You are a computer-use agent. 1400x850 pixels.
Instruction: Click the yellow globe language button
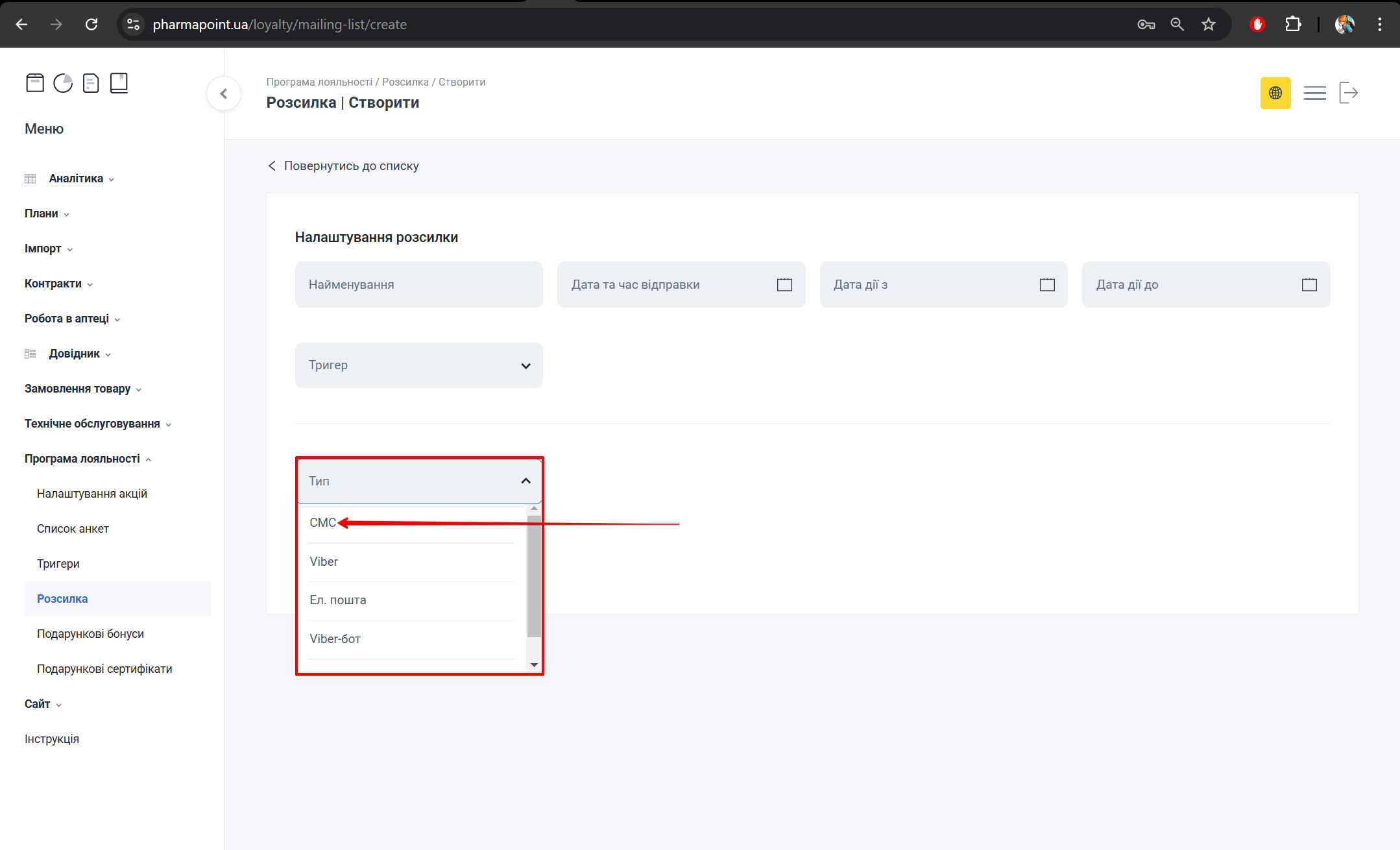[1275, 93]
